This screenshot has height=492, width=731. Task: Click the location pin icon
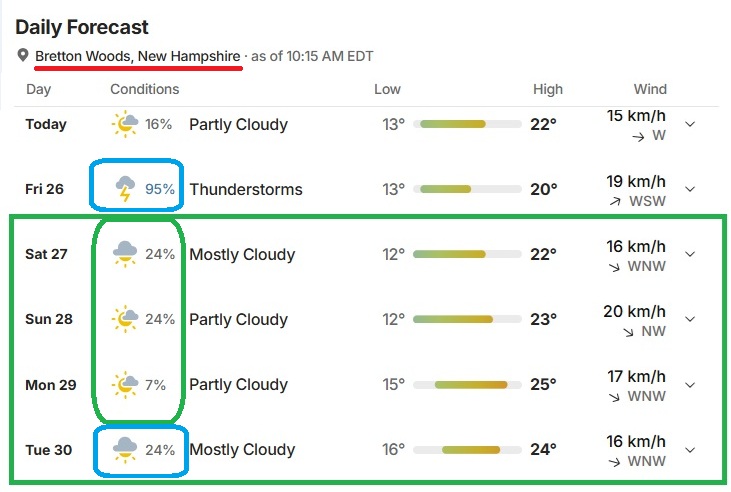point(22,55)
